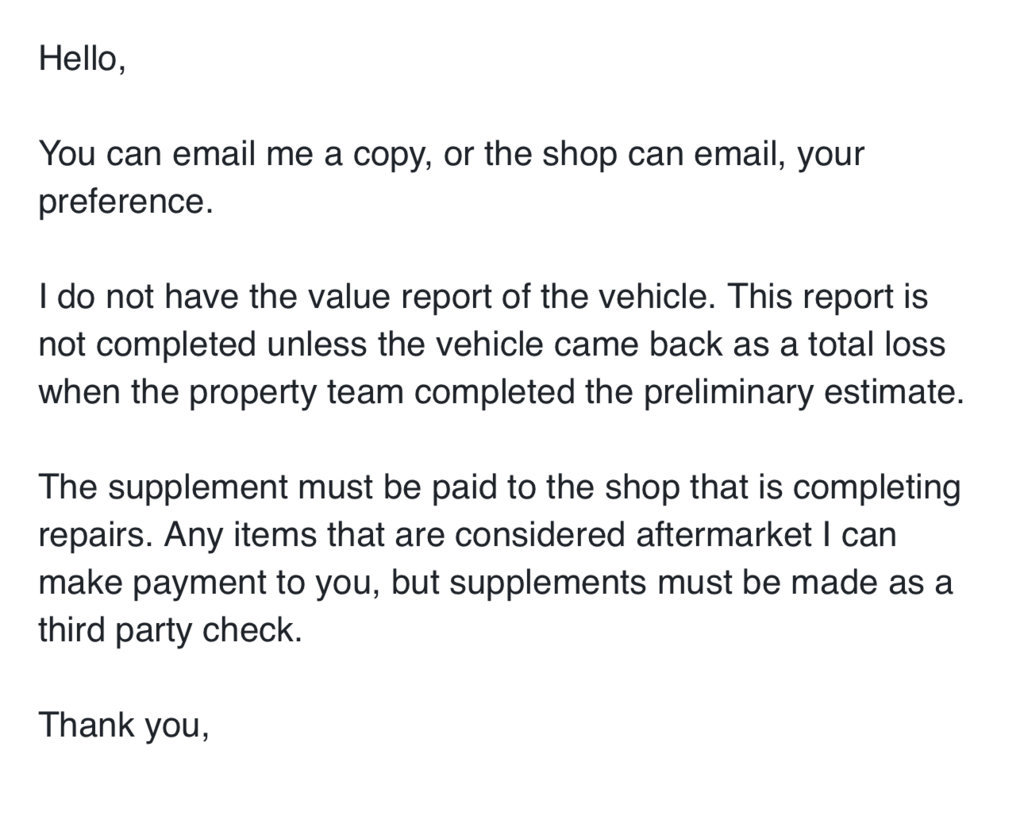Click the line starting "not completed unless the vehicle"
The width and height of the screenshot is (1024, 835).
(x=492, y=345)
